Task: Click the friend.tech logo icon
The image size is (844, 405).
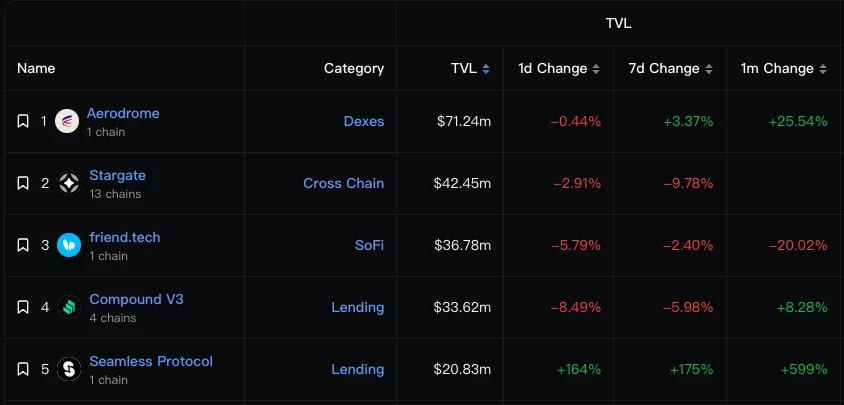Action: 69,245
